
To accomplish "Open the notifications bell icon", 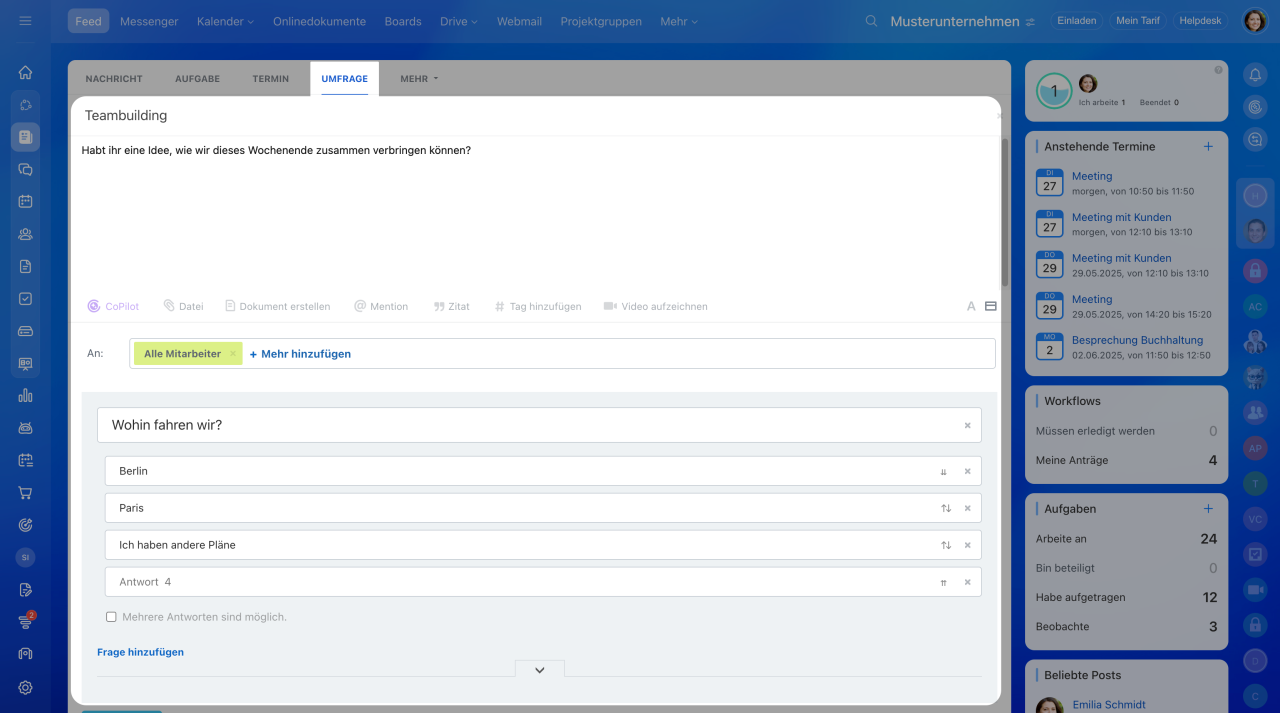I will 1255,73.
